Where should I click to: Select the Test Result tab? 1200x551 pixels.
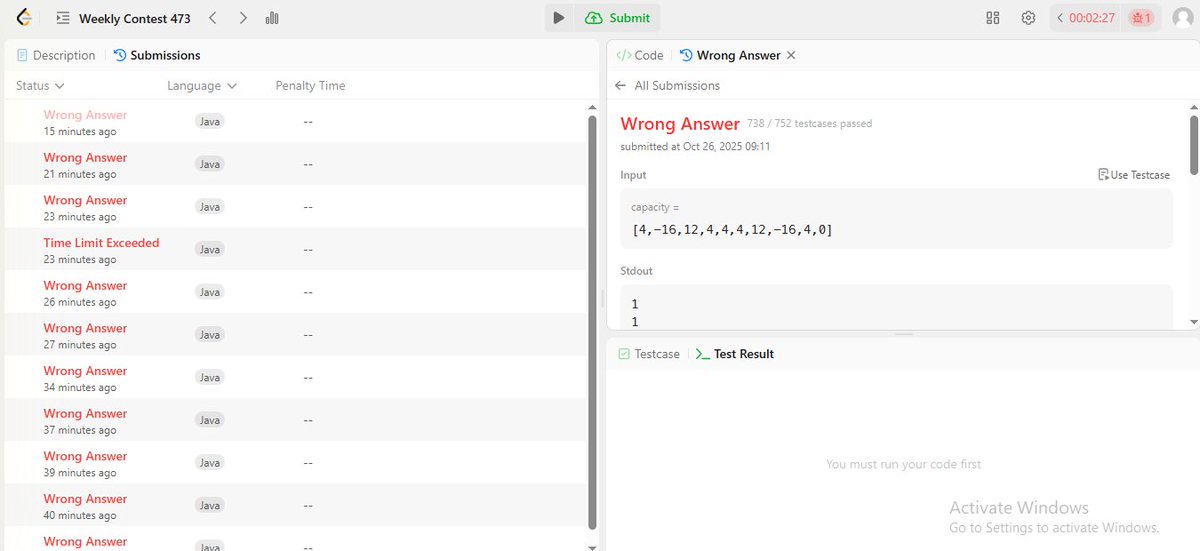pos(734,354)
